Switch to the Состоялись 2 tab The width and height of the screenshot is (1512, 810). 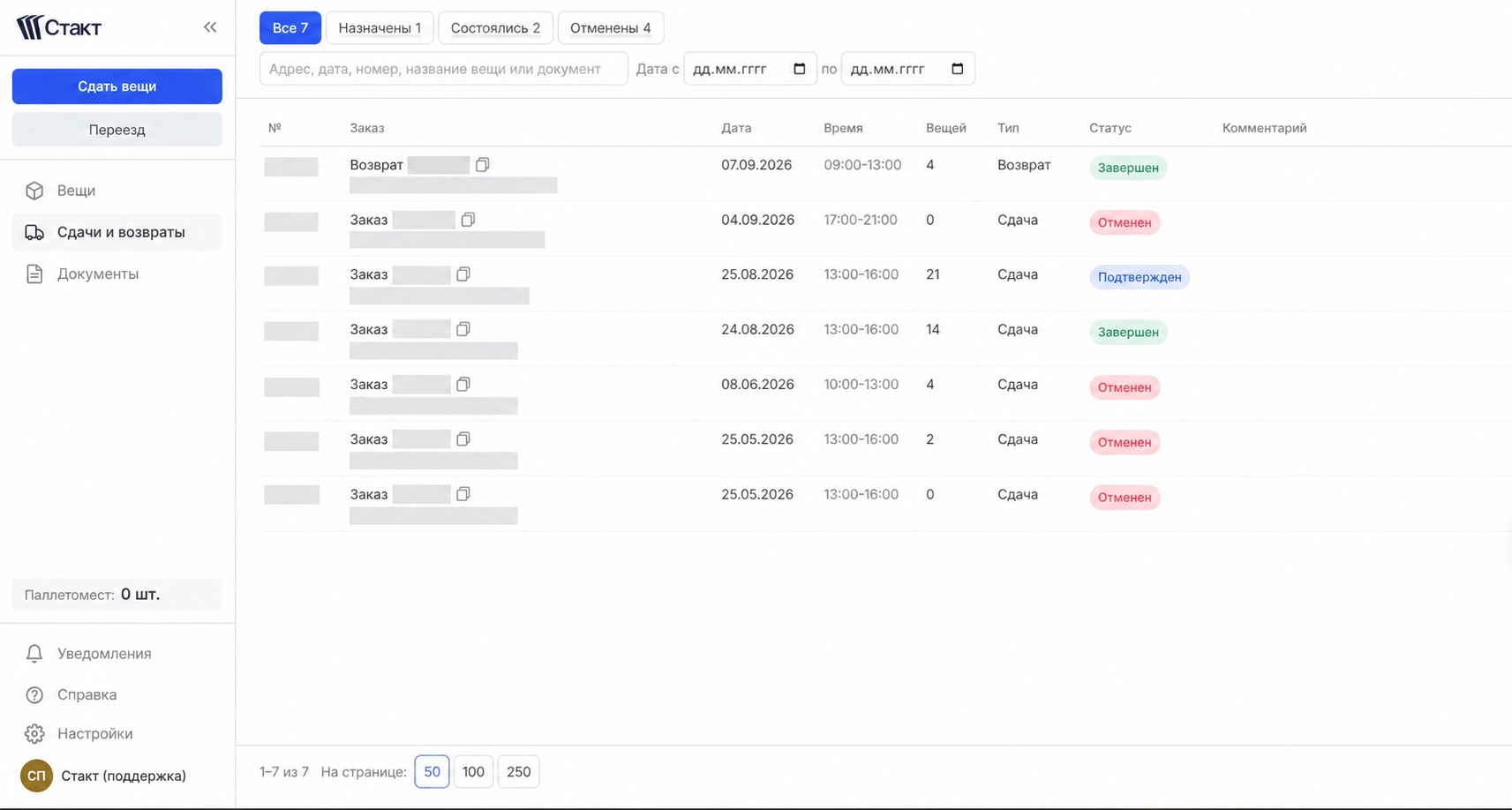tap(495, 28)
